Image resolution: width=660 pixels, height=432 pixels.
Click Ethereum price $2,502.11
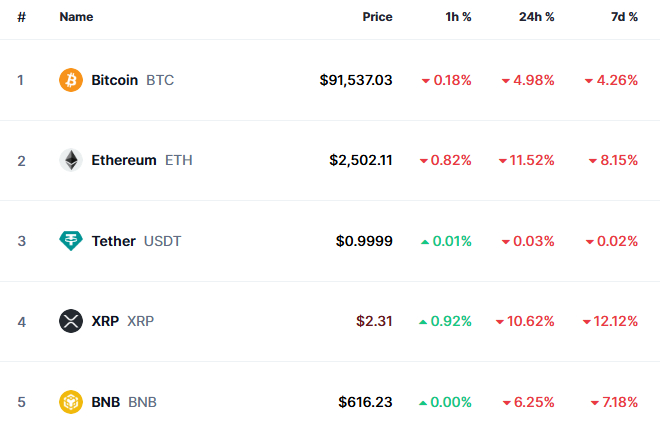(361, 160)
